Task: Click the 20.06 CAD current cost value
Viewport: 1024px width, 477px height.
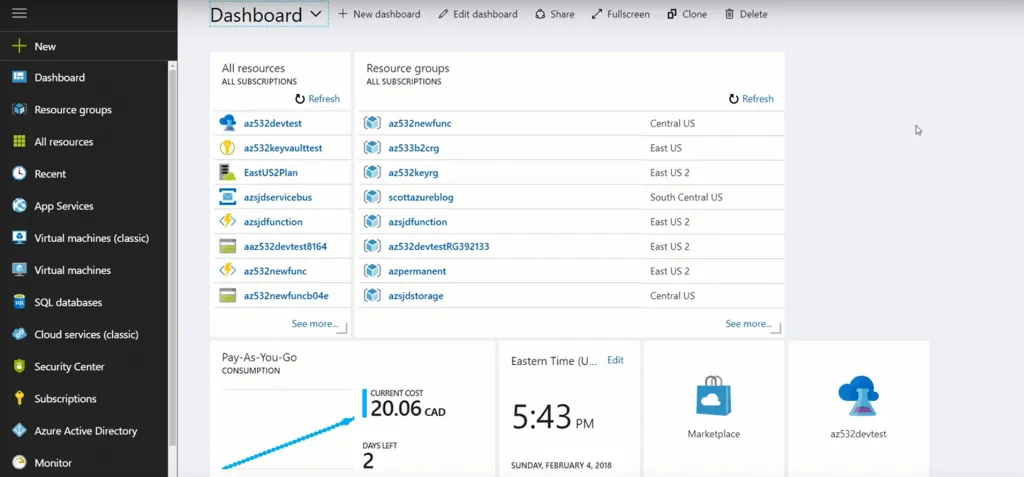Action: [408, 408]
